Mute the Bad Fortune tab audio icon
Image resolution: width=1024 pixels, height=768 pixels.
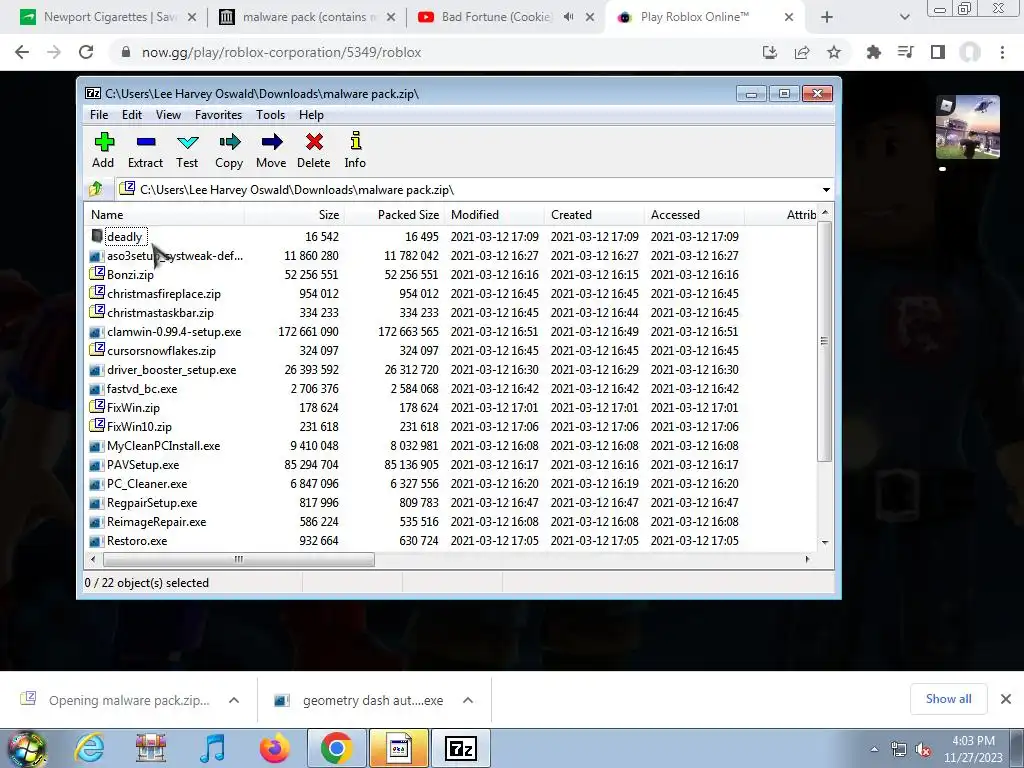(x=569, y=17)
